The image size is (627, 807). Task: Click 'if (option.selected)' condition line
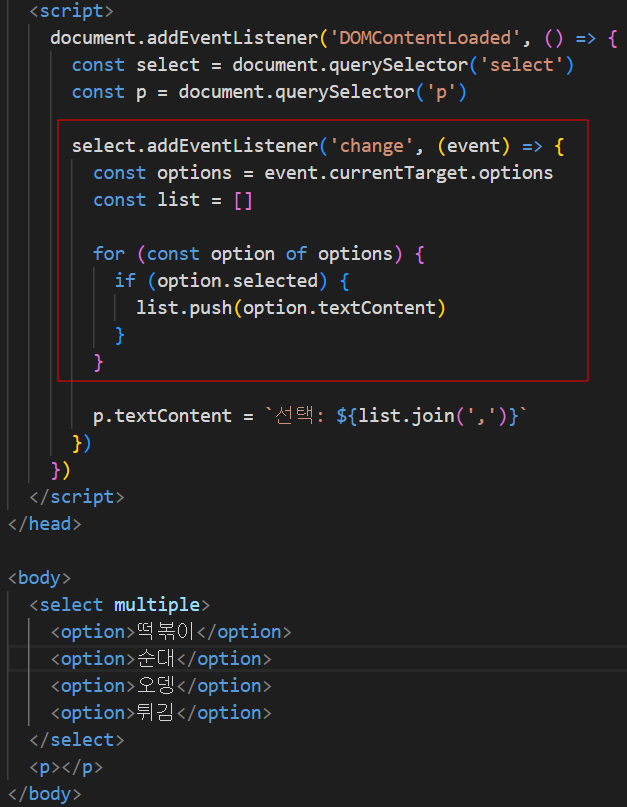click(232, 281)
